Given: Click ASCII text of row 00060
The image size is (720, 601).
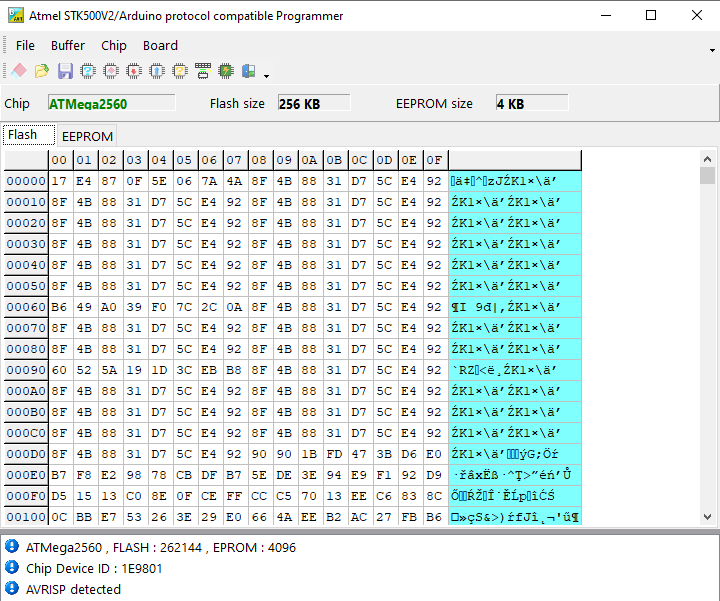Looking at the screenshot, I should tap(515, 307).
